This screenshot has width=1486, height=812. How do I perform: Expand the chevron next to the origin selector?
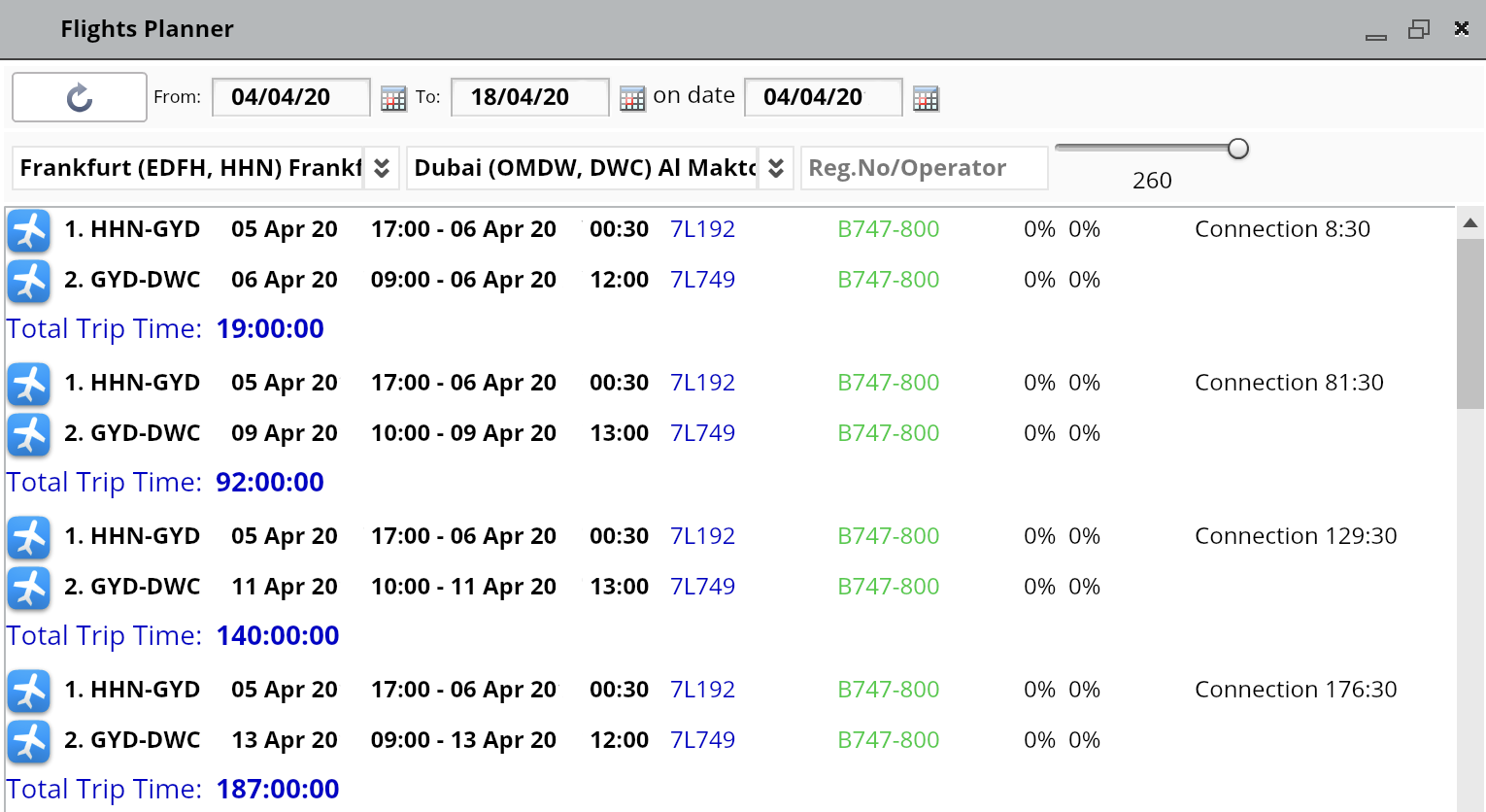382,167
